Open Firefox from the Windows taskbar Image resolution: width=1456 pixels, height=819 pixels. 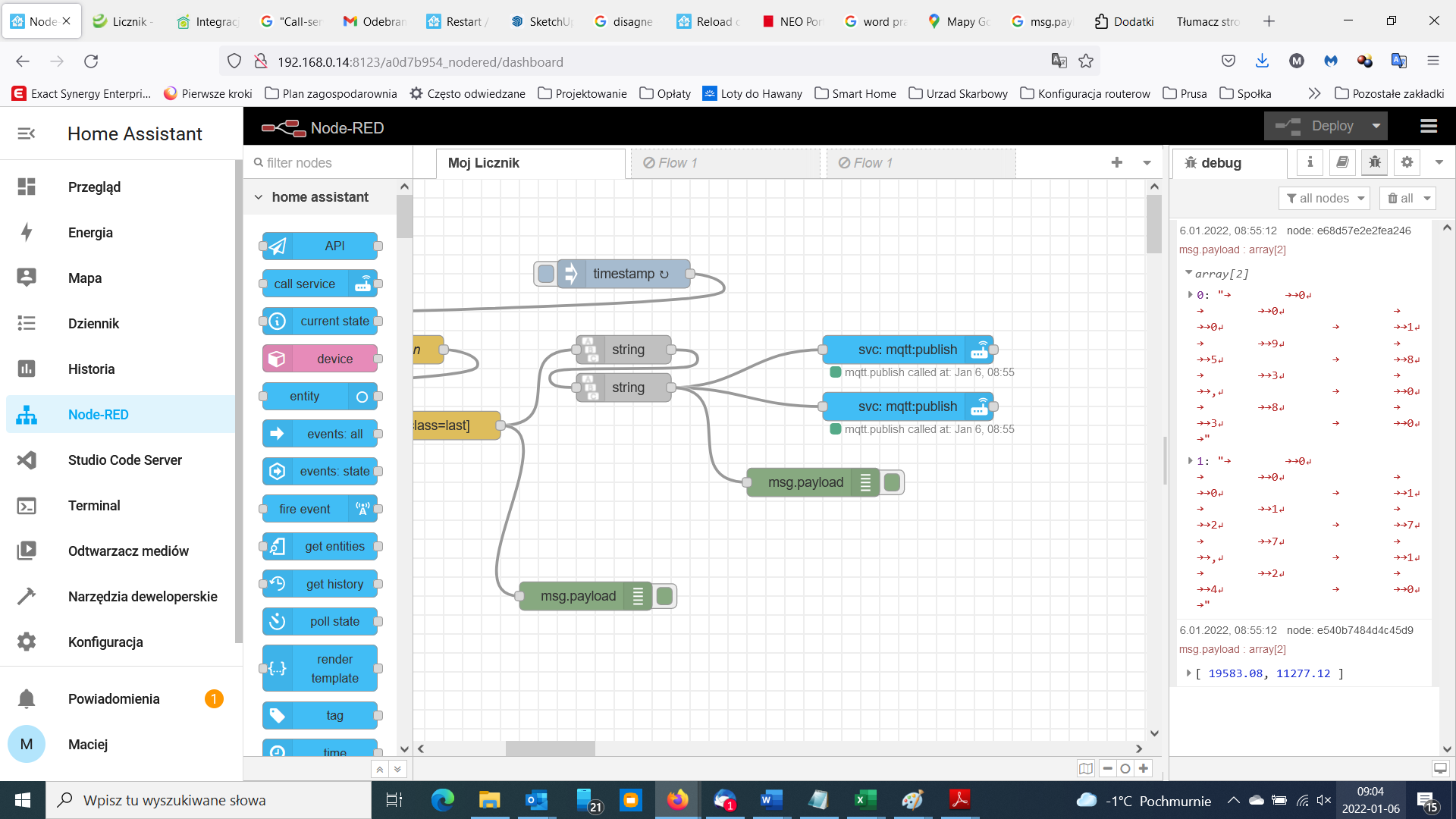pos(677,799)
